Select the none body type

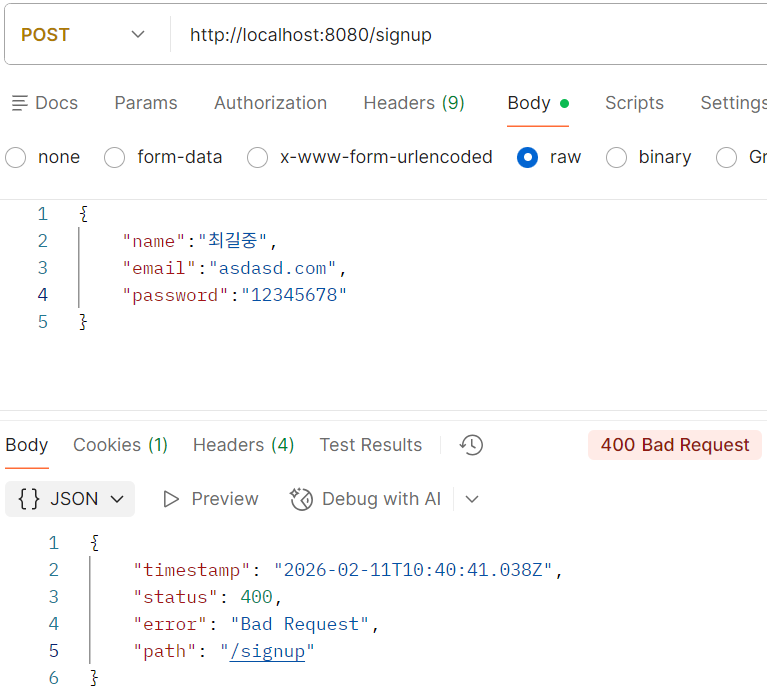pyautogui.click(x=16, y=157)
